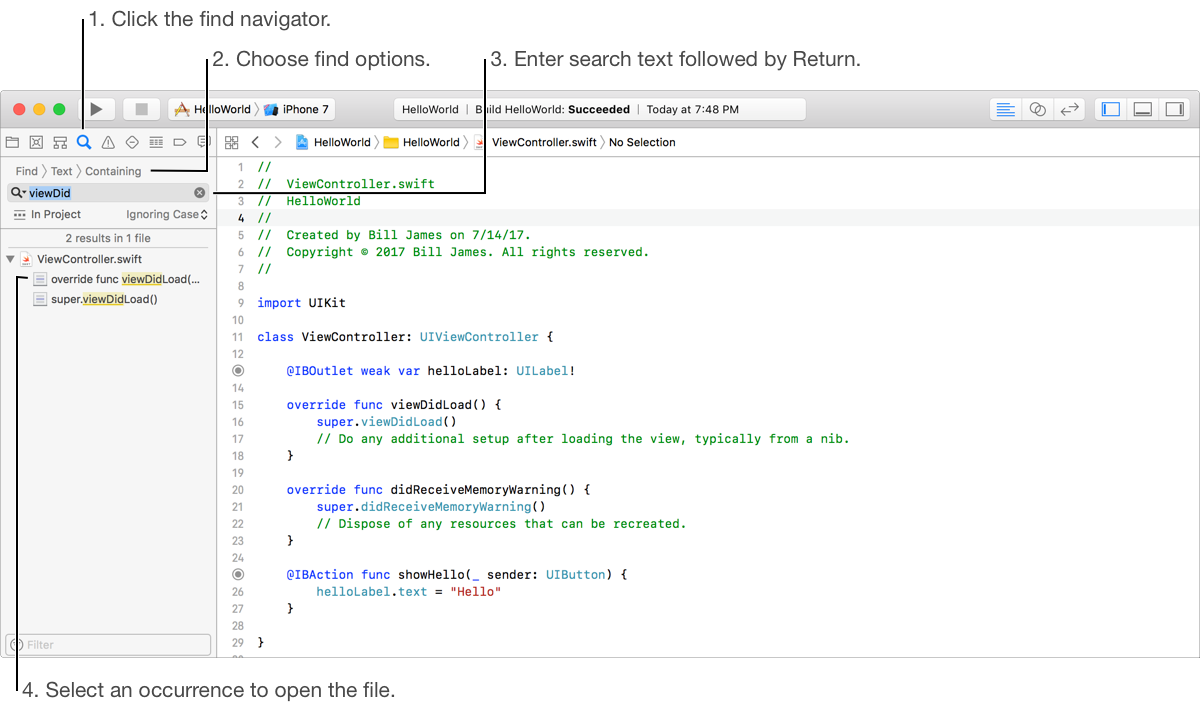Click No Selection in jump bar
Screen dimensions: 1200x708
pyautogui.click(x=642, y=142)
